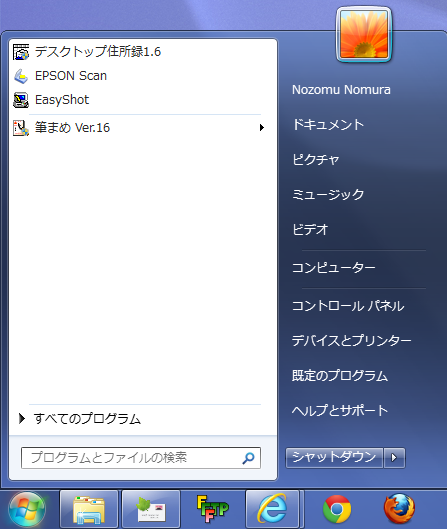
Task: Open the デスクトップ住所録1.6 program icon
Action: click(x=21, y=52)
